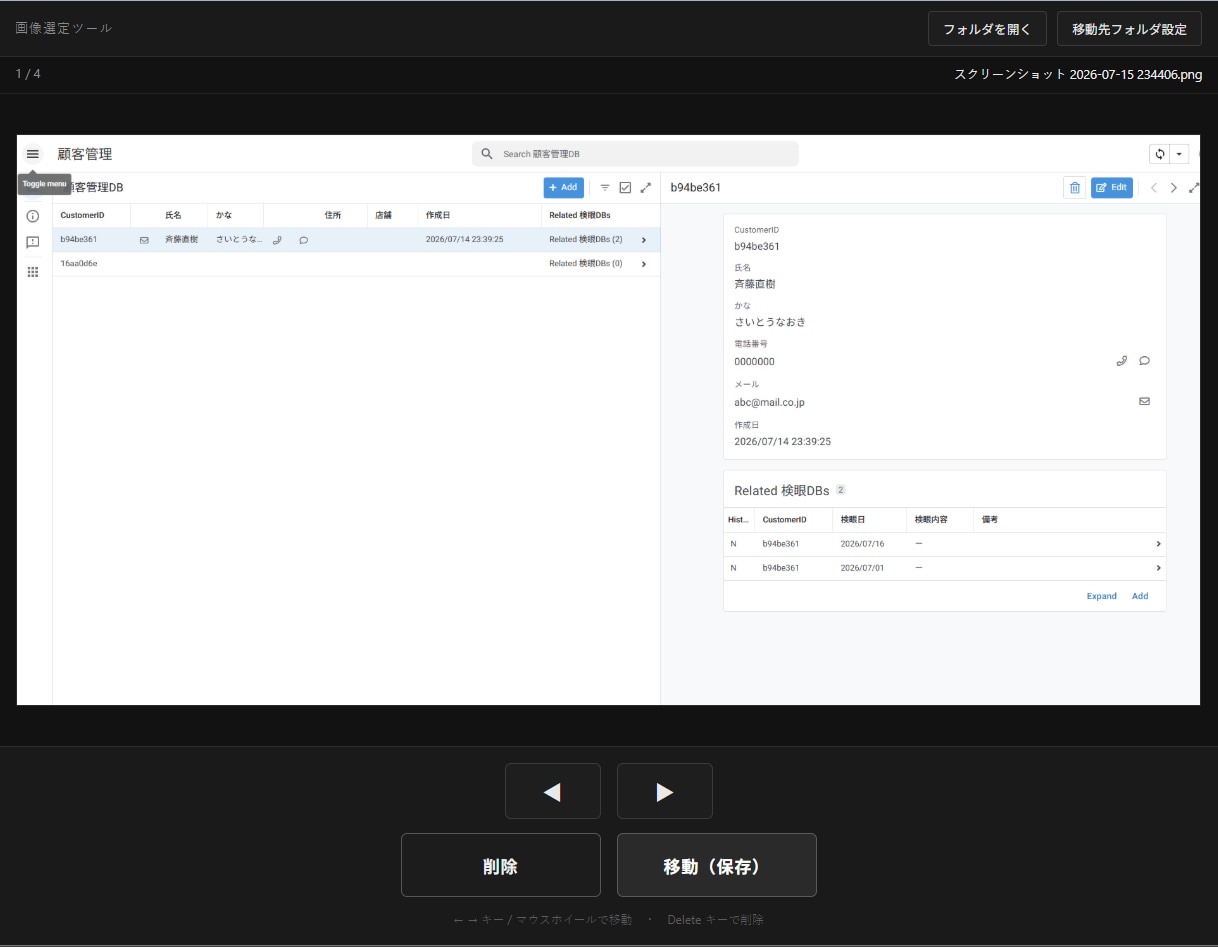Click the mail icon beside abc@mail.co.jp
Screen dimensions: 1218x947
pos(1145,401)
